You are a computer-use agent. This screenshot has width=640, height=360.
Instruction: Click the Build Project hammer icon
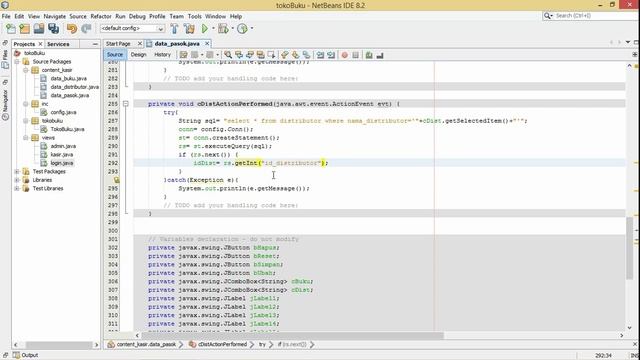coord(174,29)
